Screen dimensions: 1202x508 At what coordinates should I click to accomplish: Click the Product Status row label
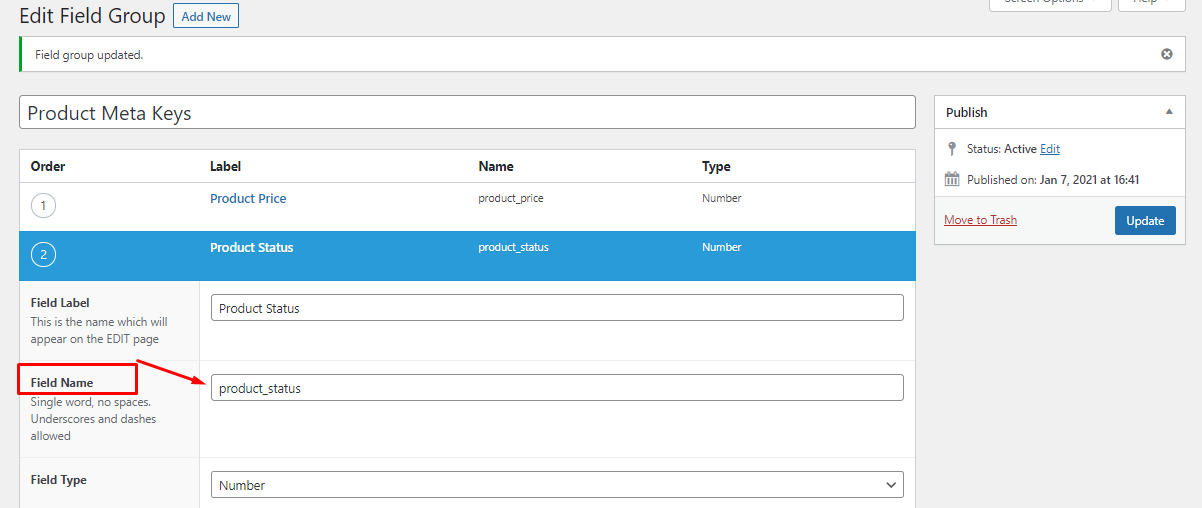coord(251,247)
